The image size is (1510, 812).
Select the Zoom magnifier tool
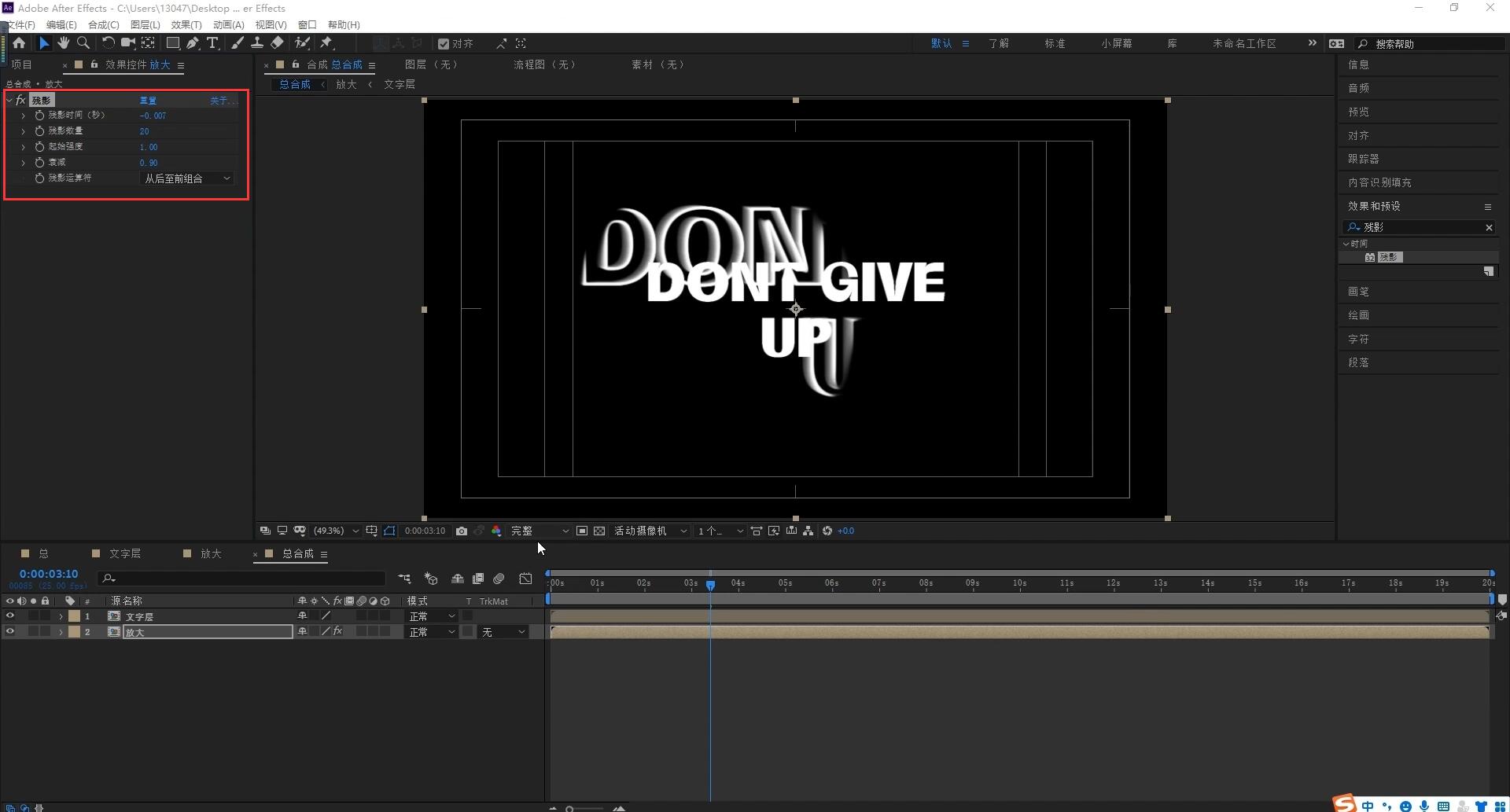[83, 43]
